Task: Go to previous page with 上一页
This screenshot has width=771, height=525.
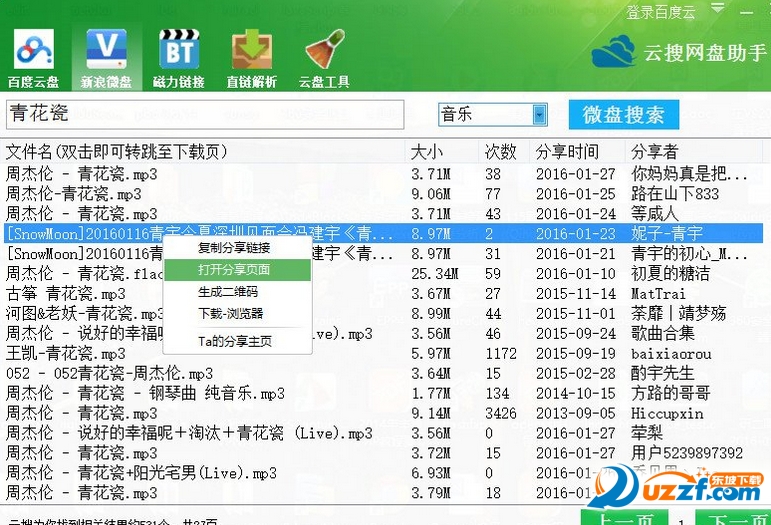Action: pos(624,517)
